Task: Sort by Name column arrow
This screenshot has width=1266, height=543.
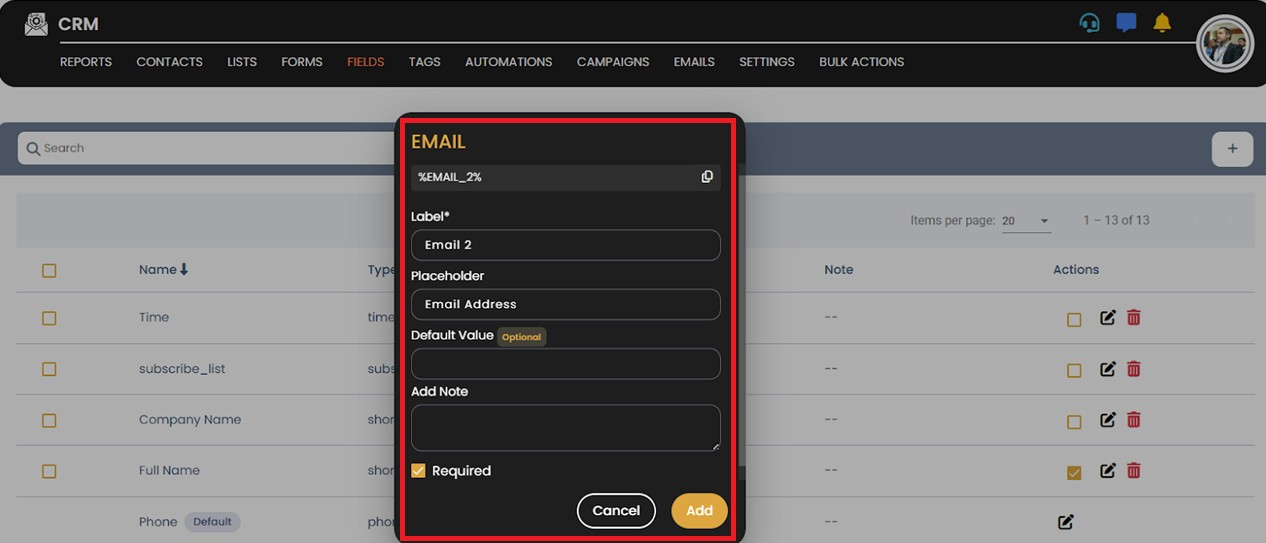Action: 184,270
